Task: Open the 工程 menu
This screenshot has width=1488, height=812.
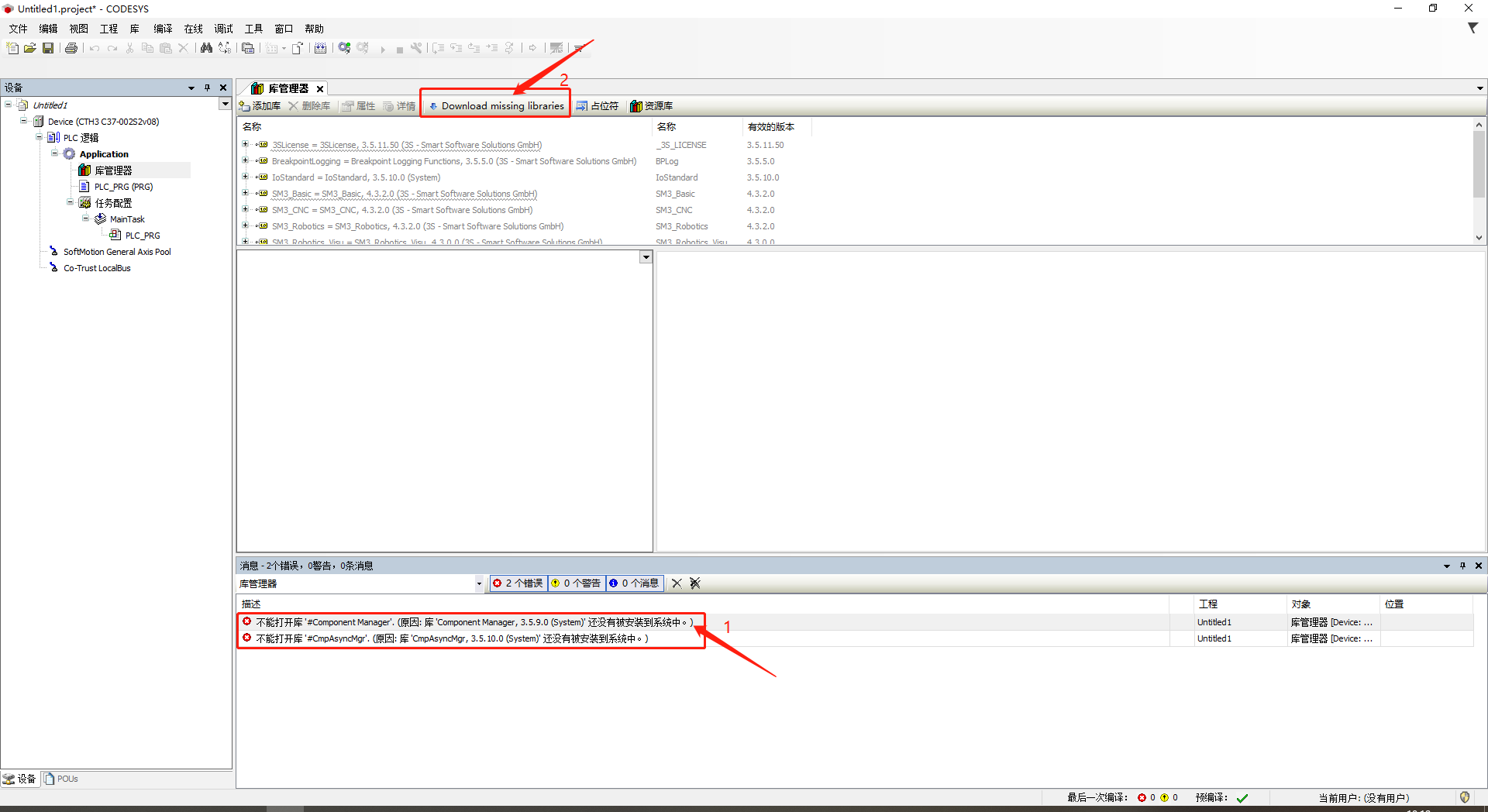Action: [x=108, y=29]
